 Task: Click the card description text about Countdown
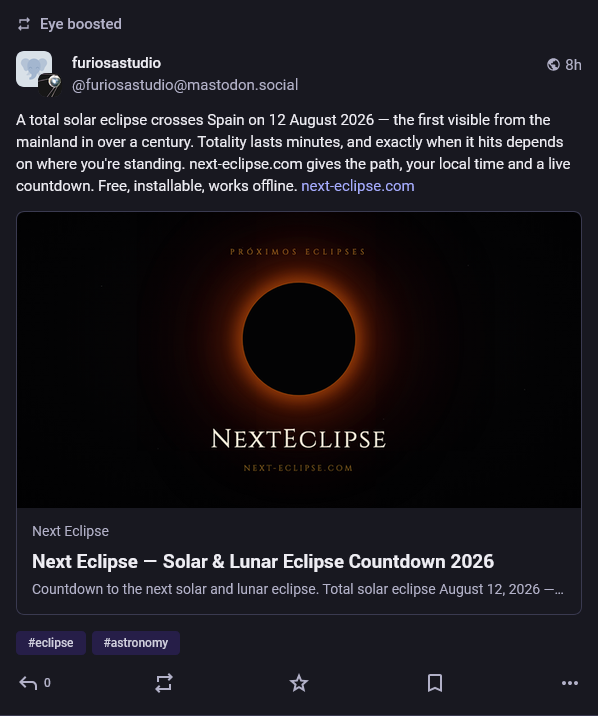(x=298, y=589)
